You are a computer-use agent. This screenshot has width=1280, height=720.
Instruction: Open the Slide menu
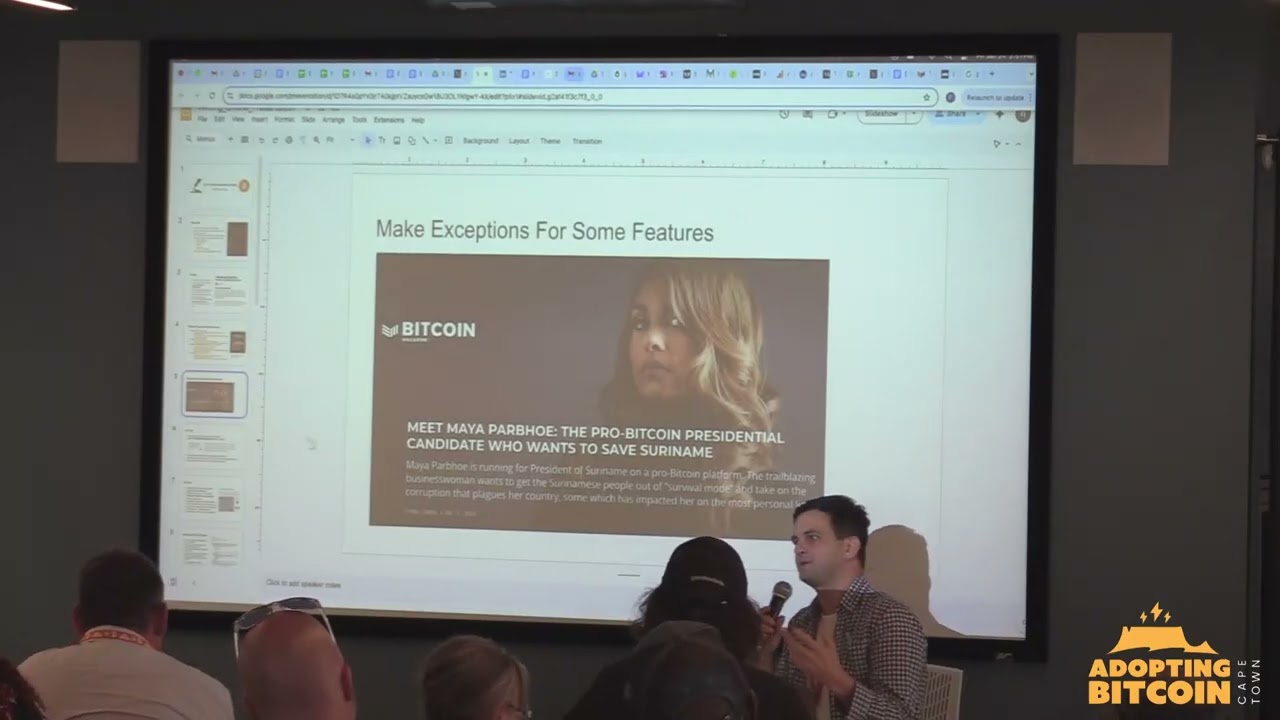308,120
